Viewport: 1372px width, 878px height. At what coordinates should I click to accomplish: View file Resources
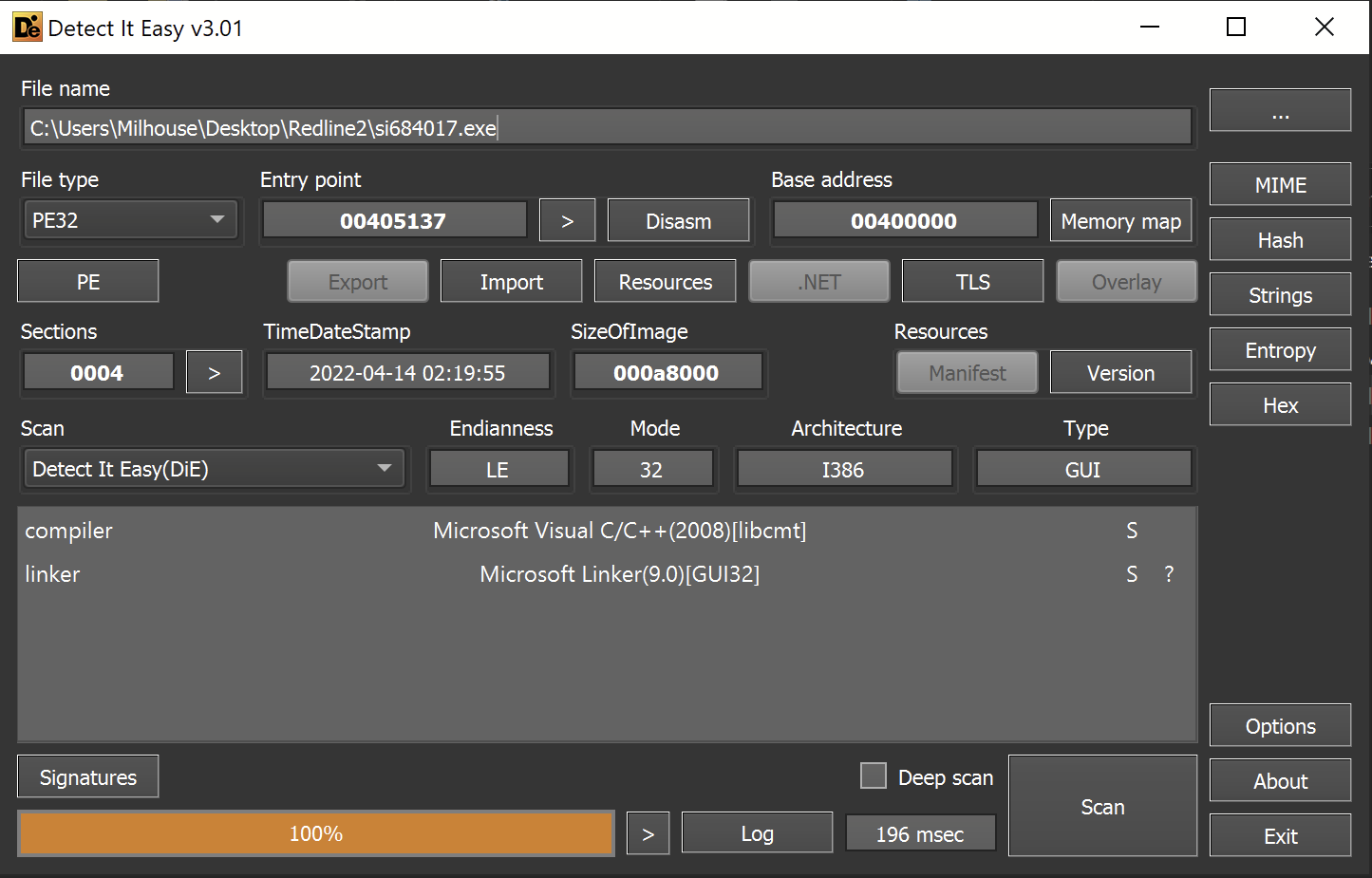[665, 281]
